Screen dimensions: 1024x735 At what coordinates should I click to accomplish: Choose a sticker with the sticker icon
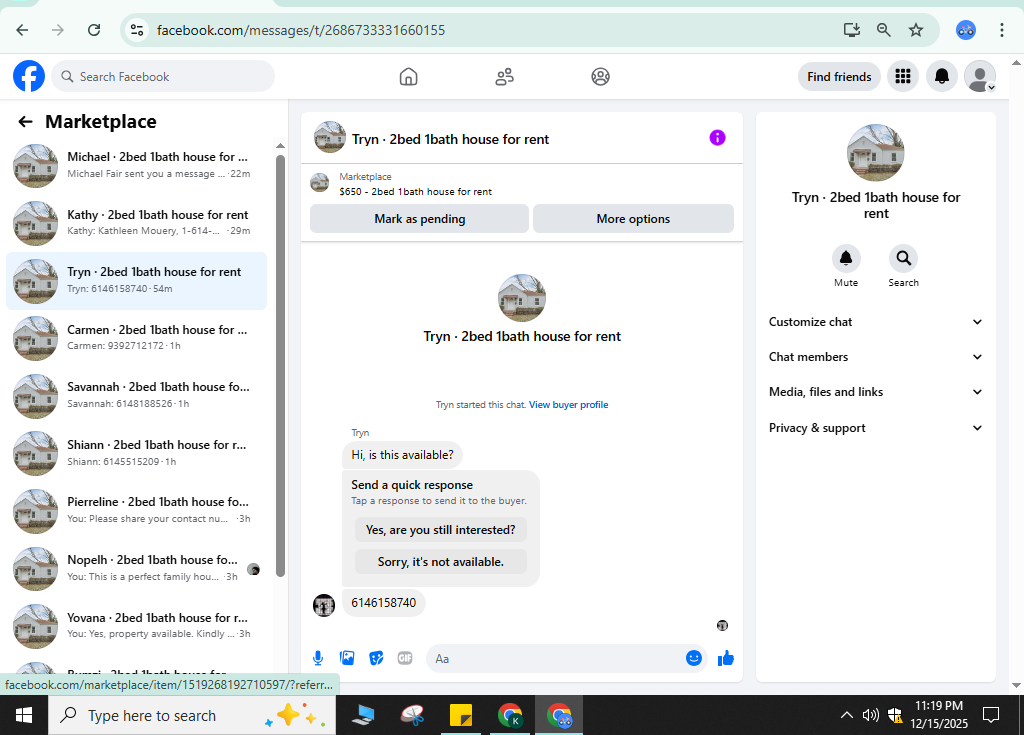pos(376,658)
